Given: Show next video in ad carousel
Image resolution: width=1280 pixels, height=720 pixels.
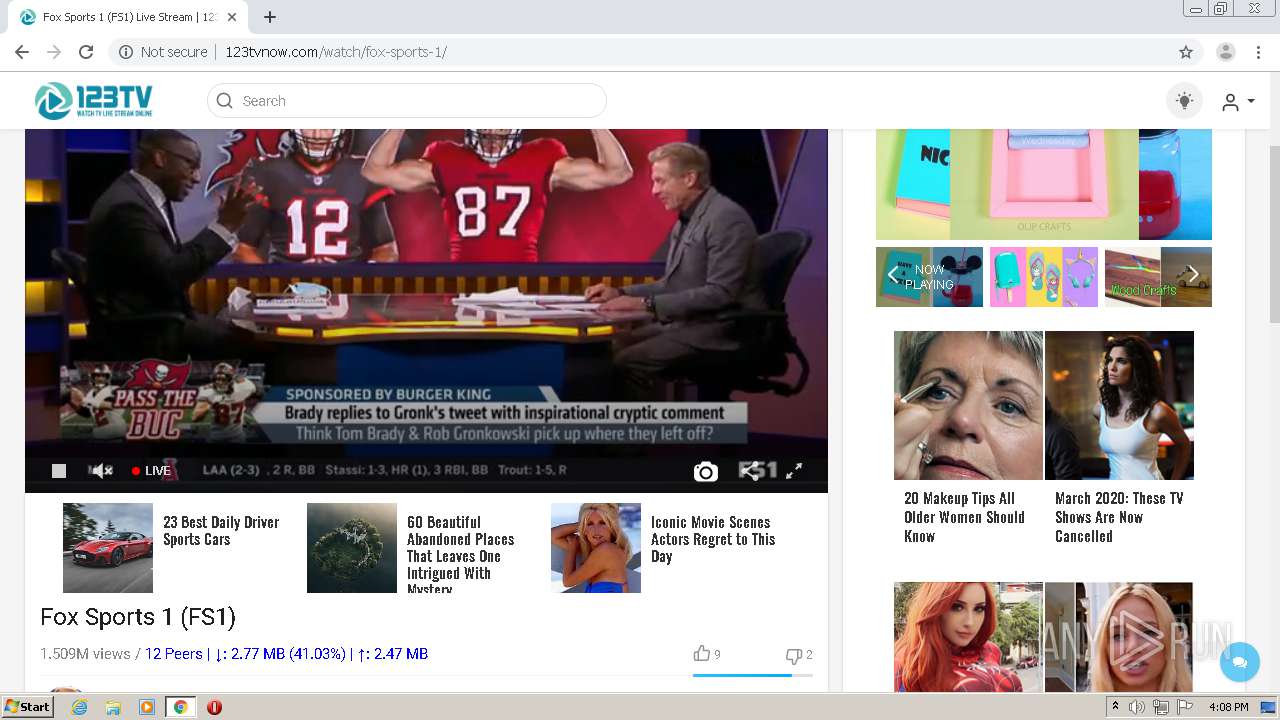Looking at the screenshot, I should [1193, 276].
